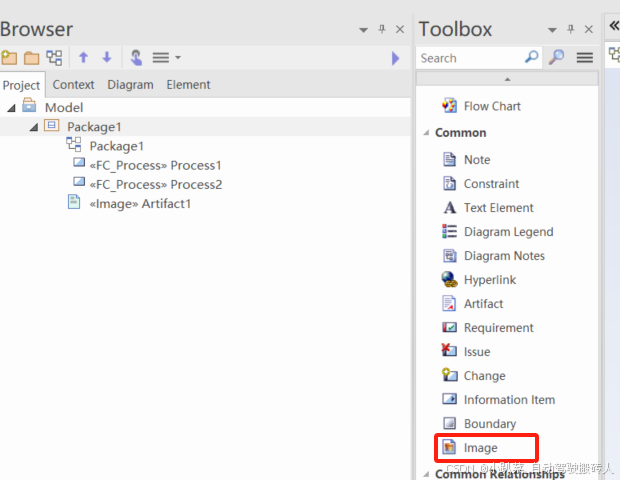Click the find toolbox item magnifier button
Image resolution: width=620 pixels, height=480 pixels.
556,57
